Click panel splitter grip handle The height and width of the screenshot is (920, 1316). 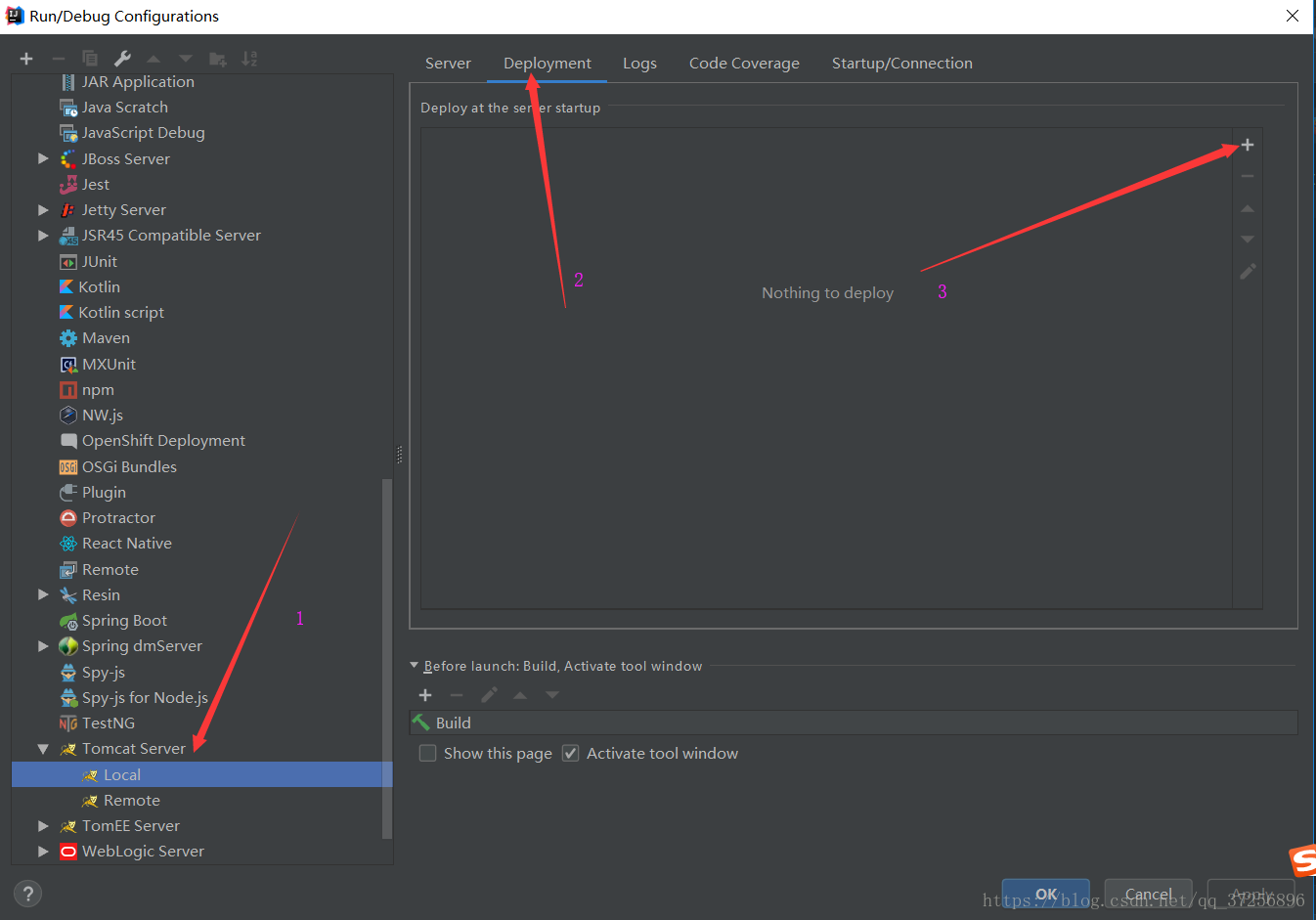[x=399, y=455]
